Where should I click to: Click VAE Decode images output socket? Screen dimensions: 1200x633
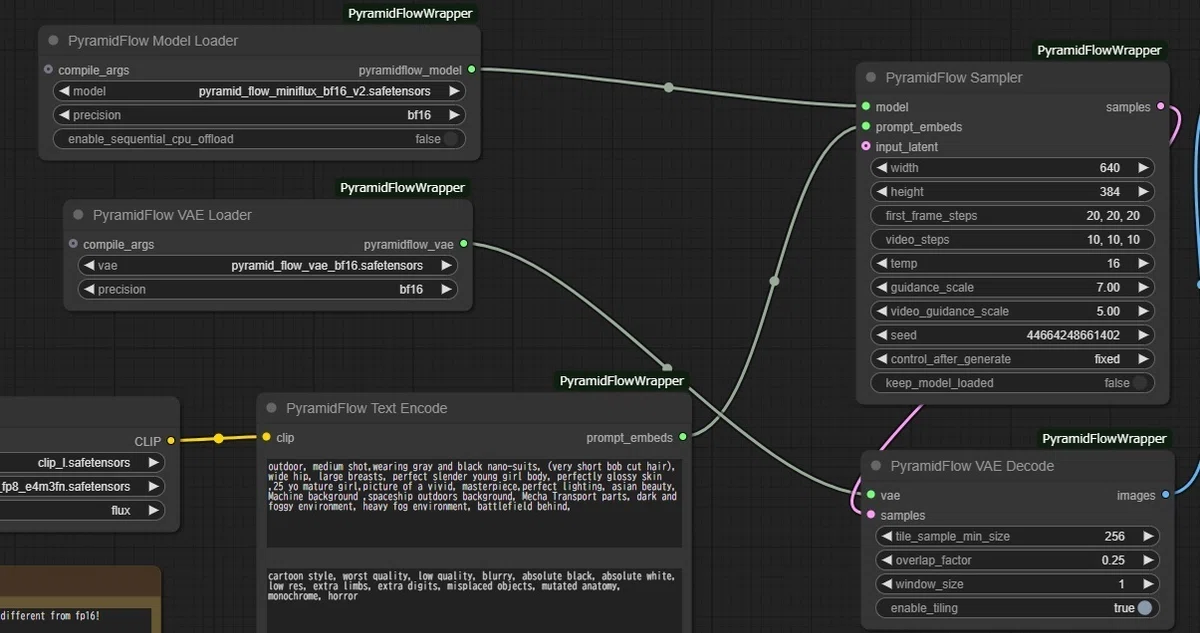click(x=1165, y=494)
